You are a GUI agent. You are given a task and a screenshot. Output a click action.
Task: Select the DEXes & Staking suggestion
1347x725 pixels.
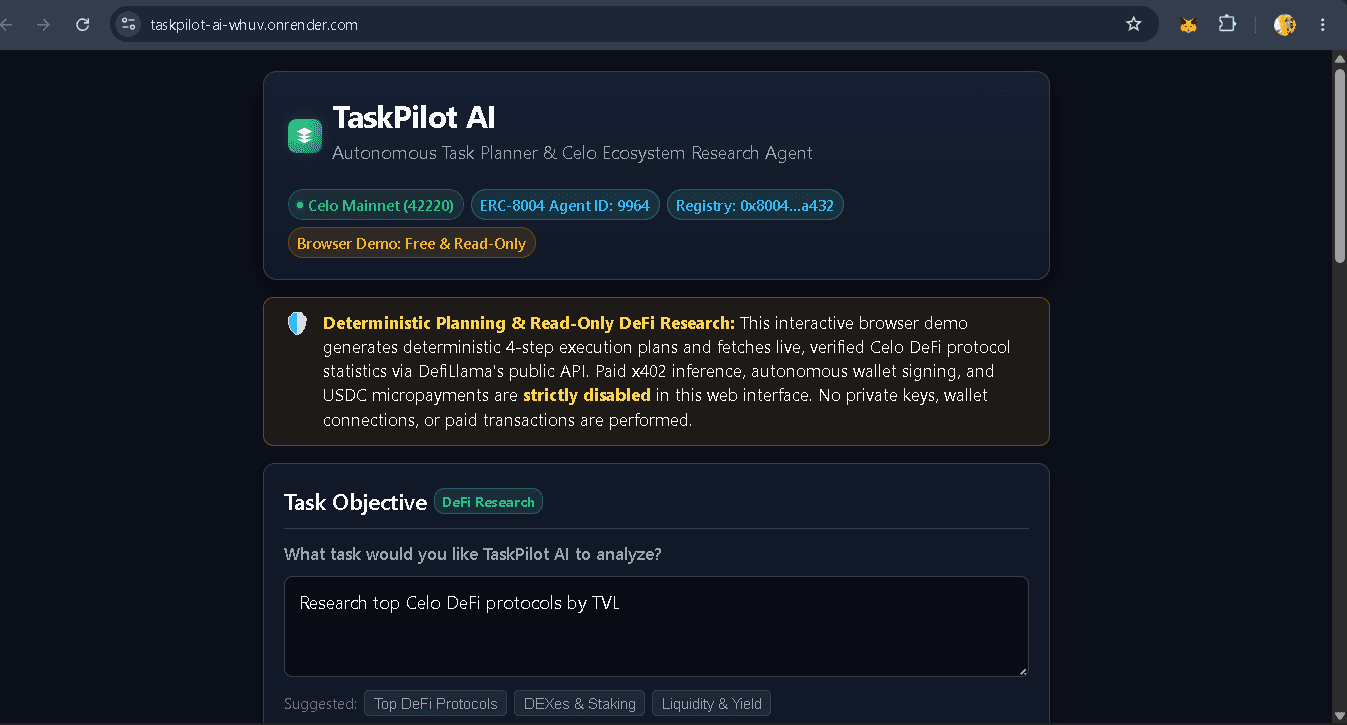pyautogui.click(x=580, y=704)
